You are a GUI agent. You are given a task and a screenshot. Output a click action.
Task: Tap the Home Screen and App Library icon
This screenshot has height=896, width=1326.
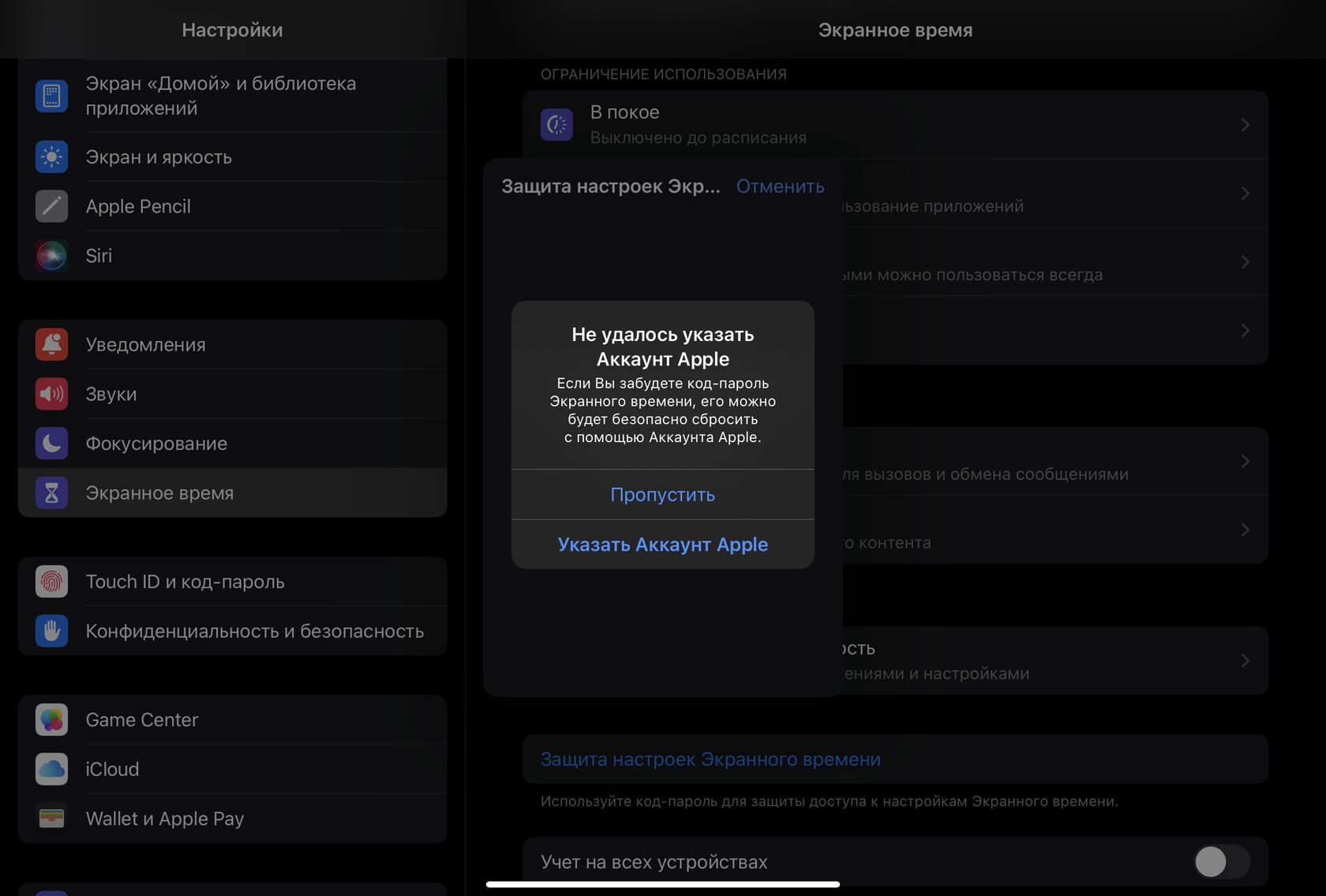[51, 96]
